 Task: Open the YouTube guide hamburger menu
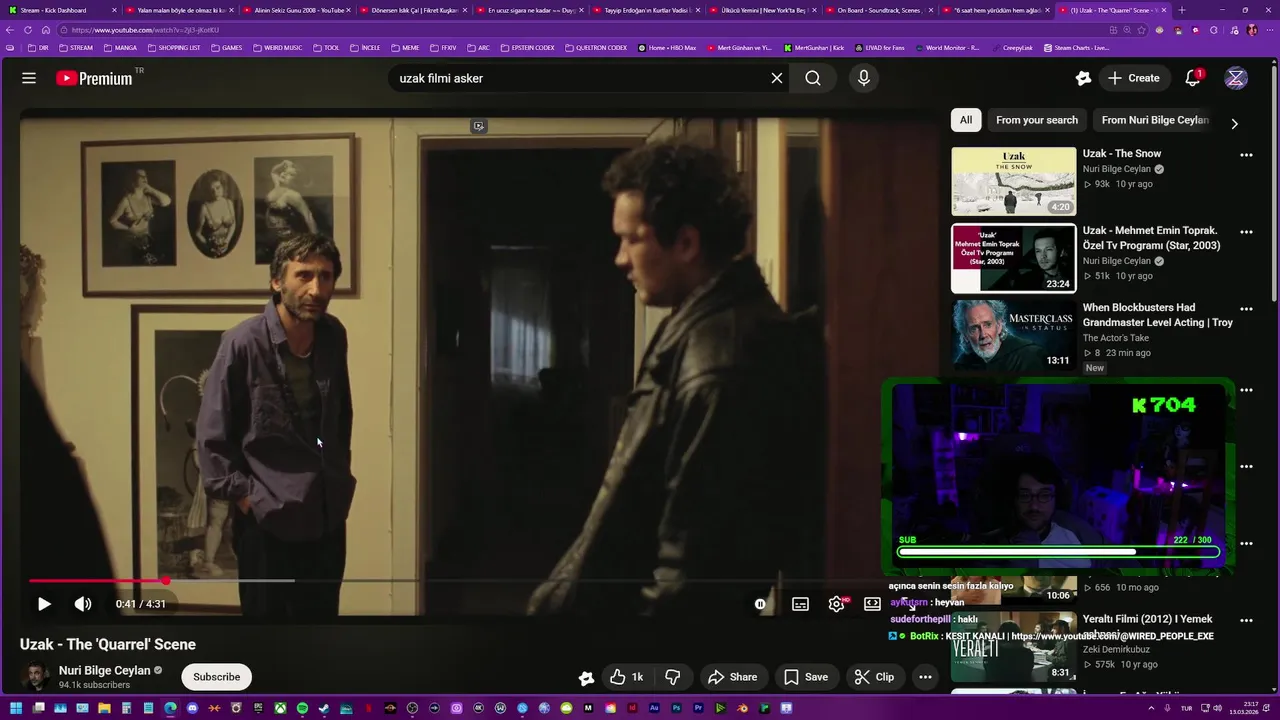coord(29,78)
